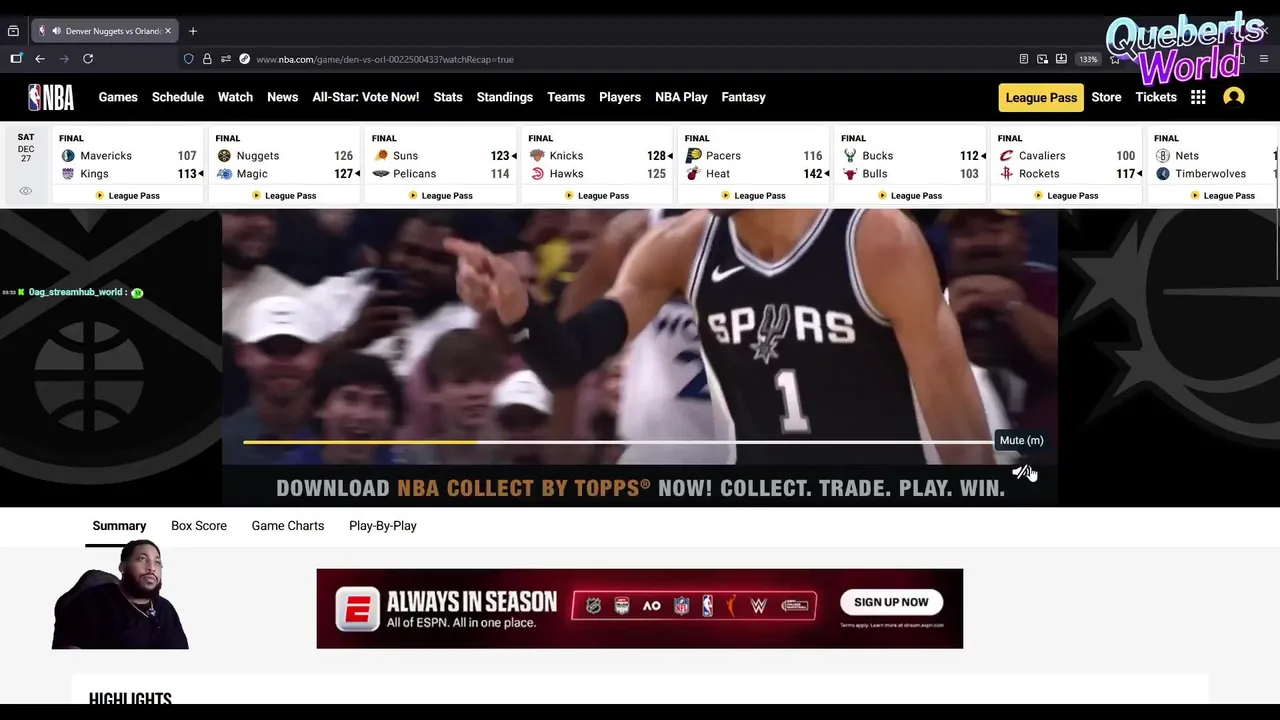Click the browser address bar URL
This screenshot has width=1280, height=720.
385,59
